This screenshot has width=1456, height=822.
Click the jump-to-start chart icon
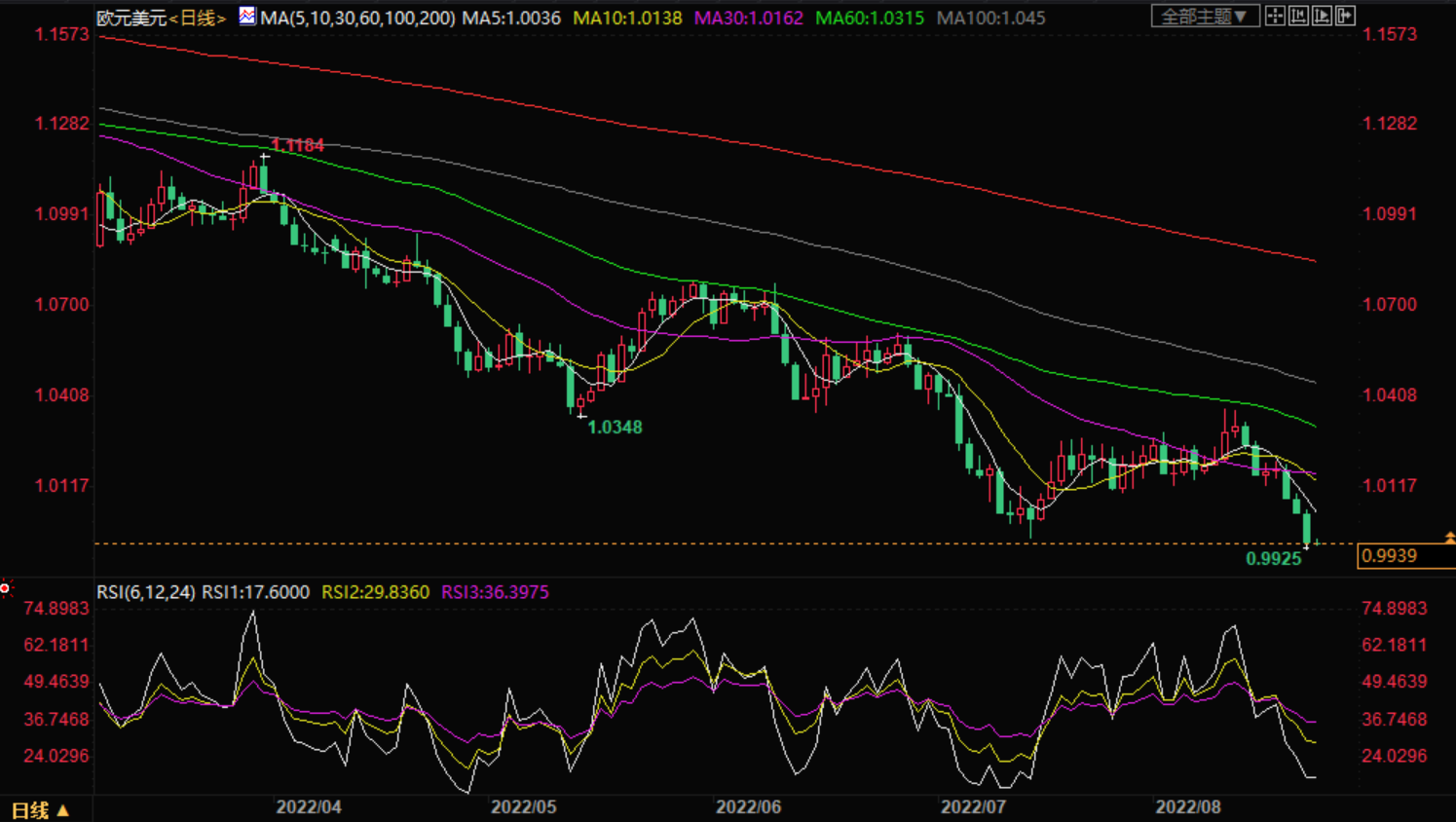coord(1298,16)
